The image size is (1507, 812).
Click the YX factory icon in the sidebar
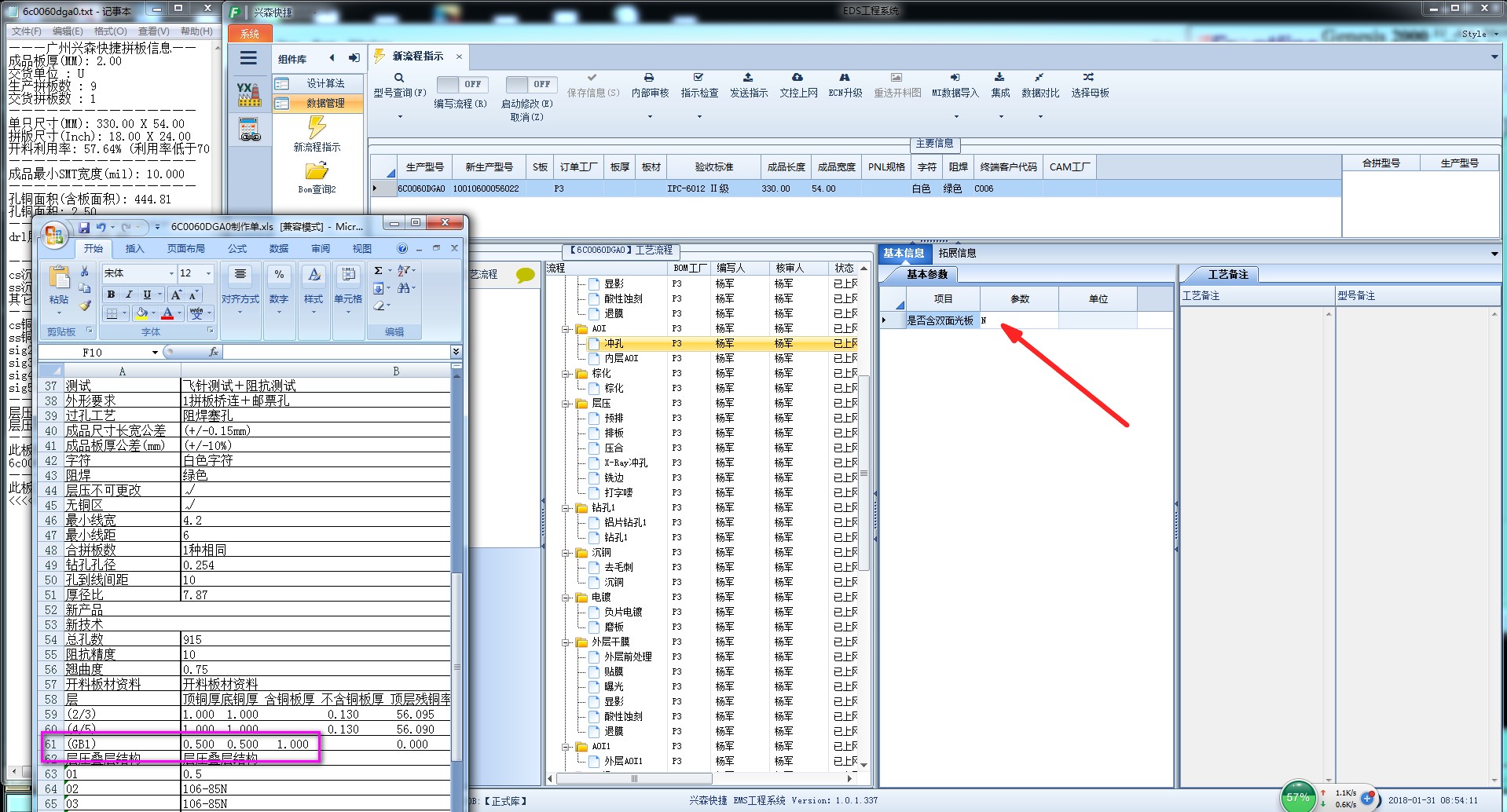coord(249,94)
